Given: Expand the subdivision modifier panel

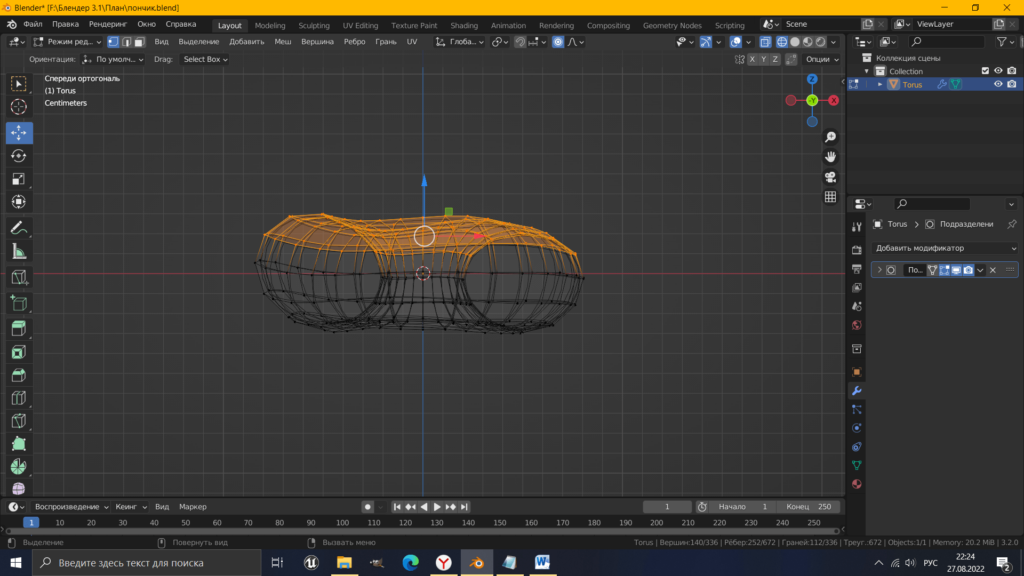Looking at the screenshot, I should [x=879, y=270].
